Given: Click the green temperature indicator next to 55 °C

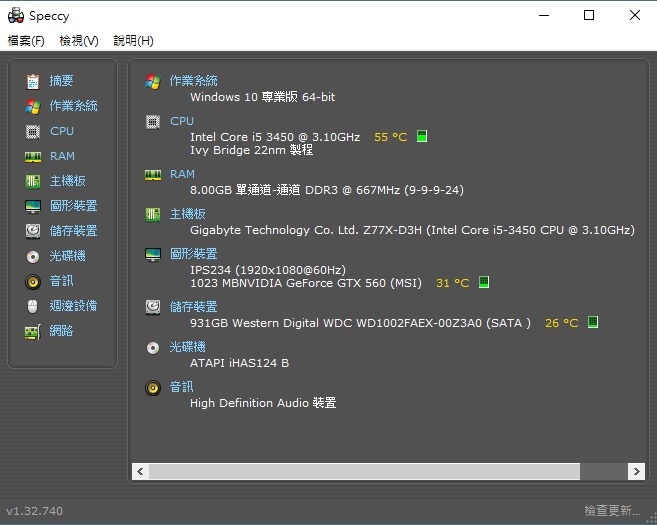Looking at the screenshot, I should (x=422, y=136).
